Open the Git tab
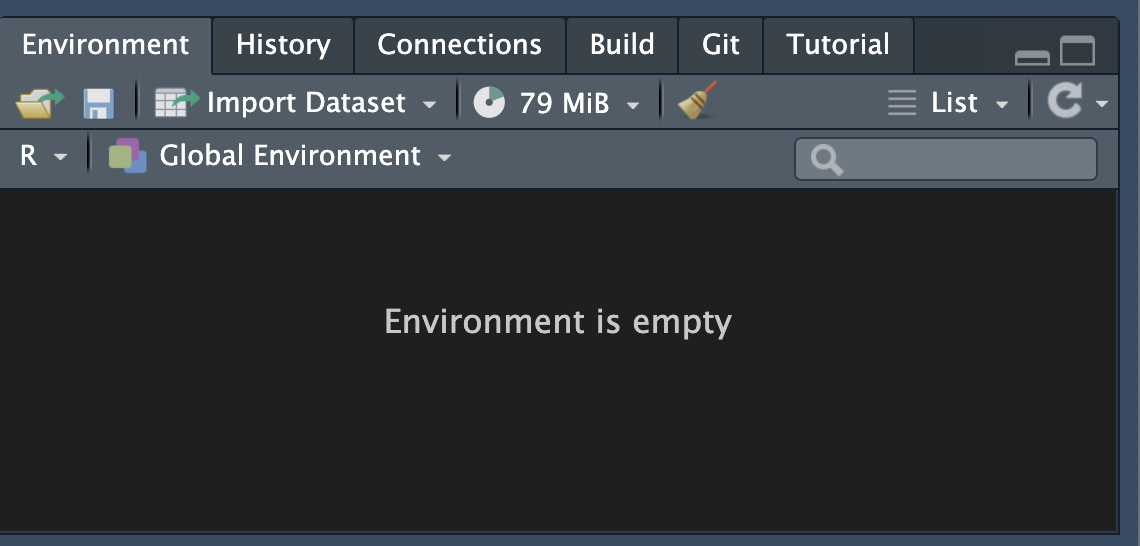The width and height of the screenshot is (1140, 546). coord(720,45)
